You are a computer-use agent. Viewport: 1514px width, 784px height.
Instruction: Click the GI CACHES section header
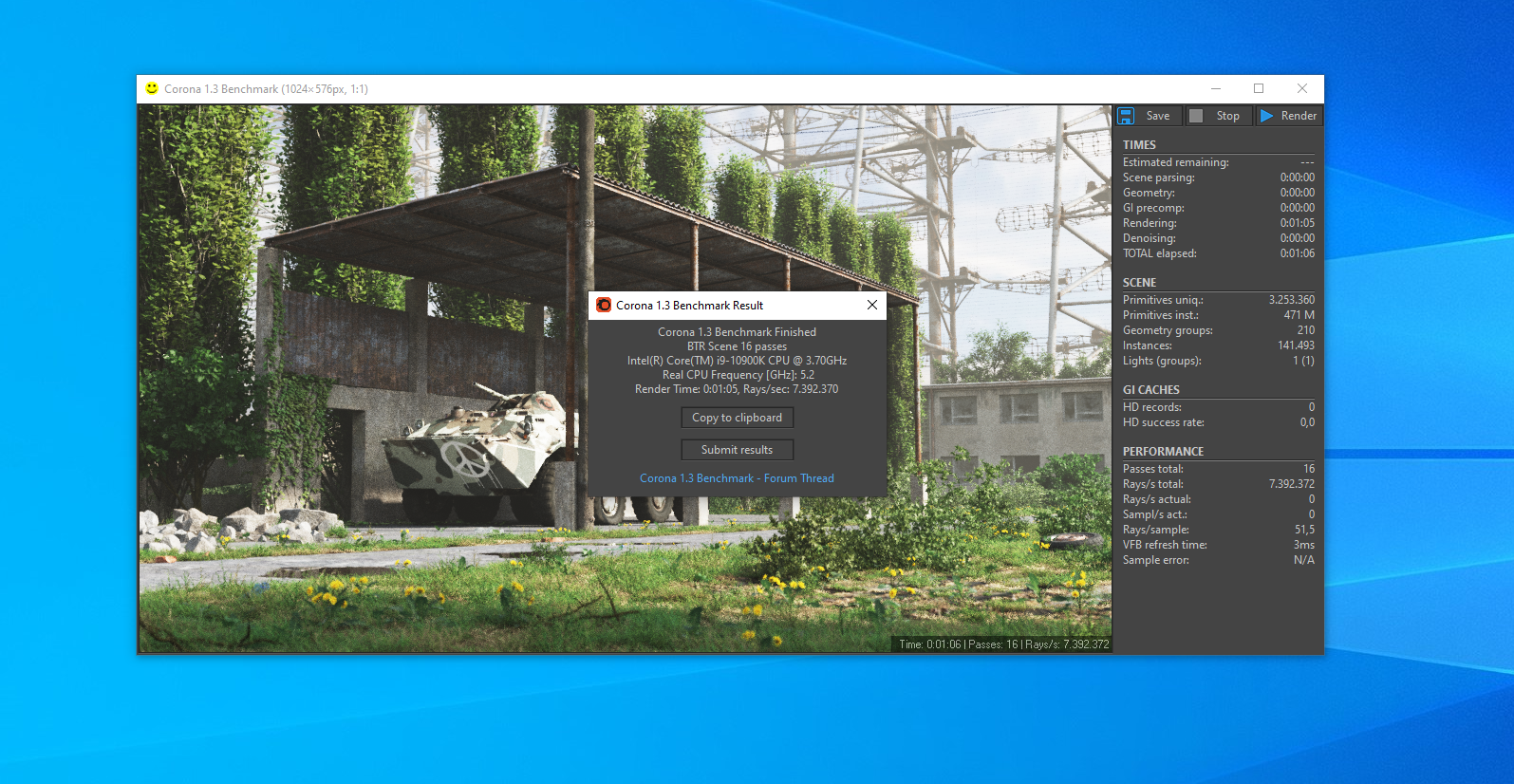1150,390
